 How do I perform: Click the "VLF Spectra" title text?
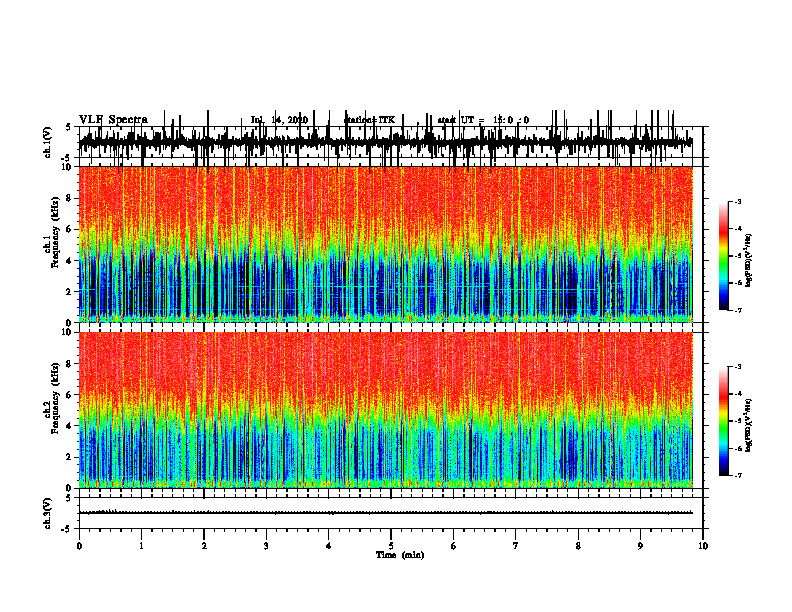tap(113, 120)
